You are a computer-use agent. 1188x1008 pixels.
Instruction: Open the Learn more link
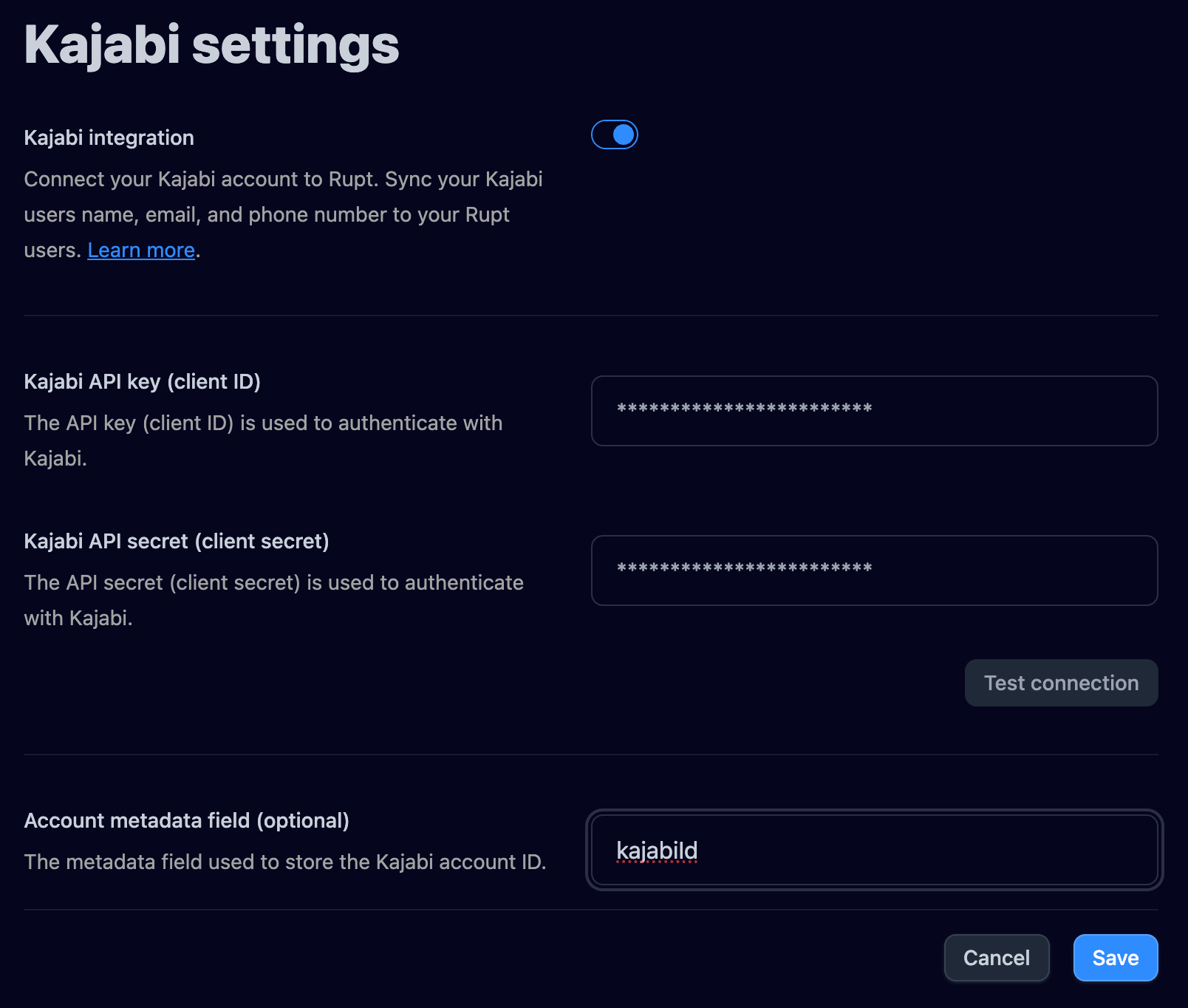(x=141, y=250)
